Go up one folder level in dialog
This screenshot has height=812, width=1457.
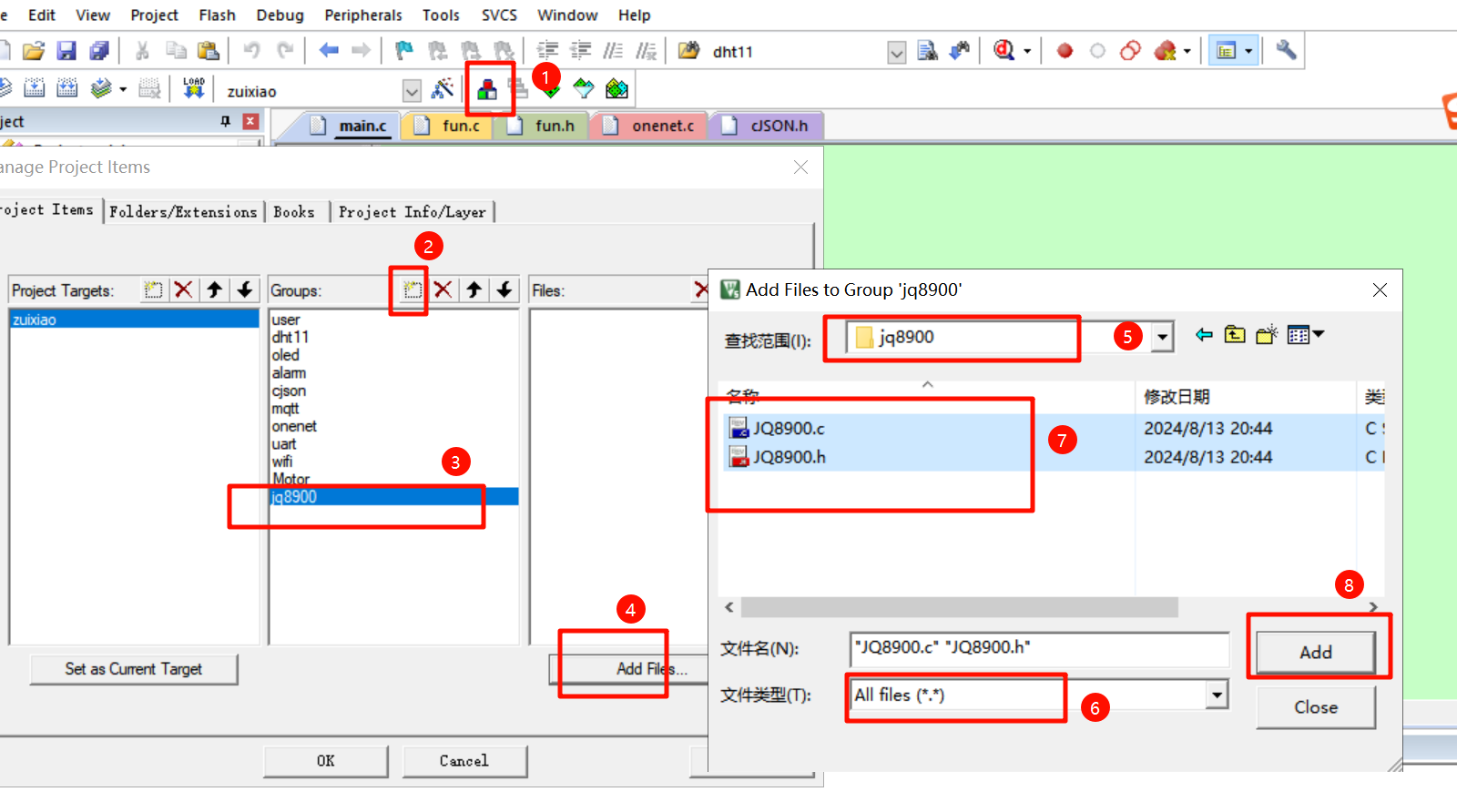tap(1235, 335)
